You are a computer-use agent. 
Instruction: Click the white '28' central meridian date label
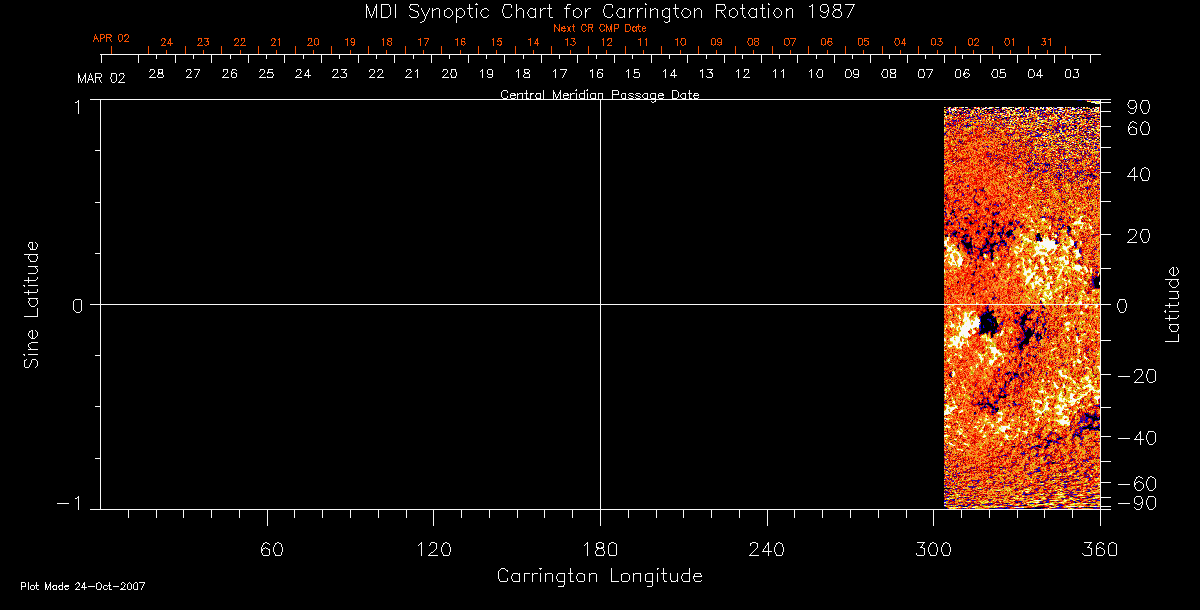pyautogui.click(x=156, y=74)
